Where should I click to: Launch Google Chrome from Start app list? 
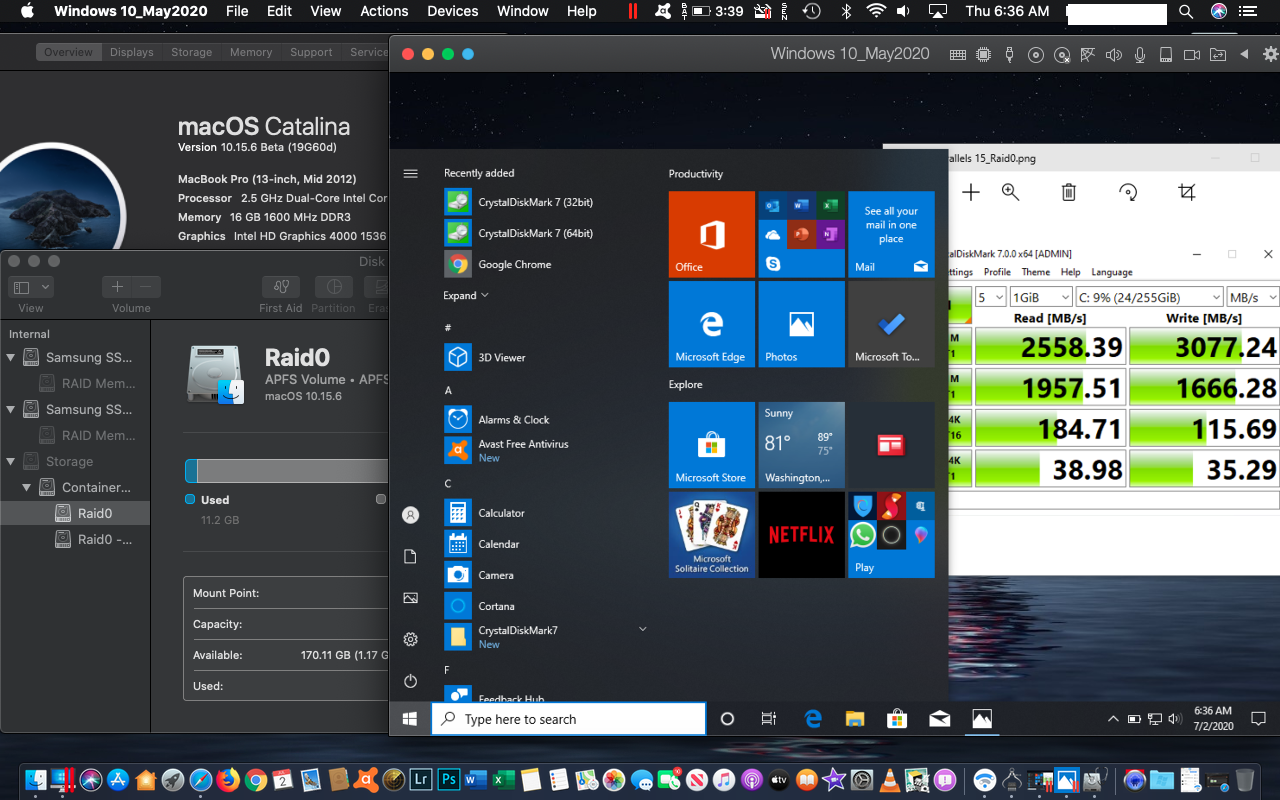click(514, 264)
